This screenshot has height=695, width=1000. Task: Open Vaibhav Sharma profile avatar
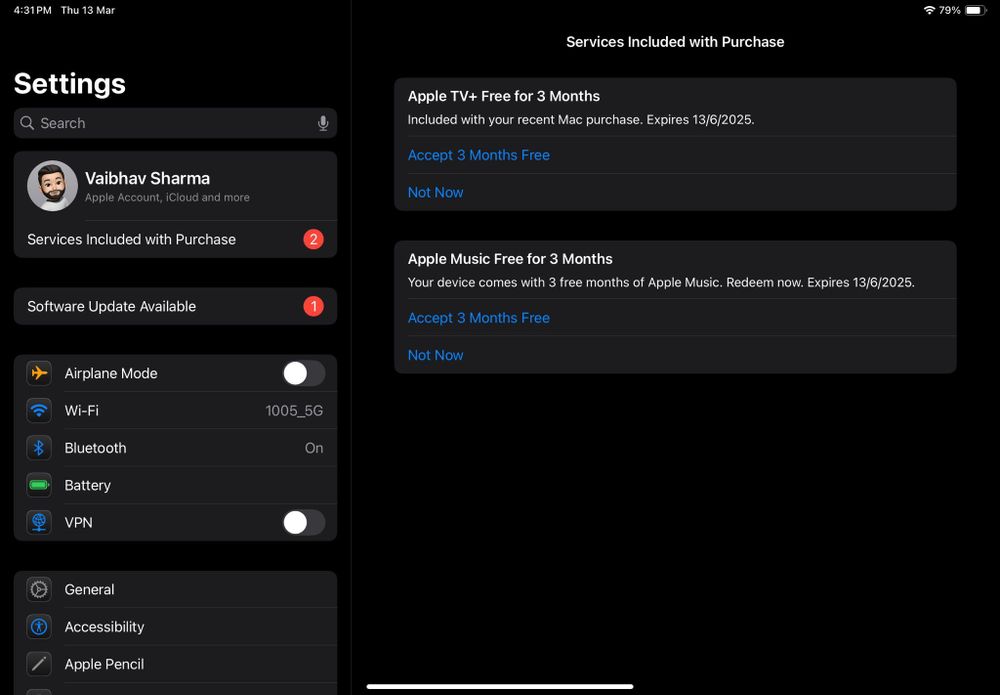(52, 186)
